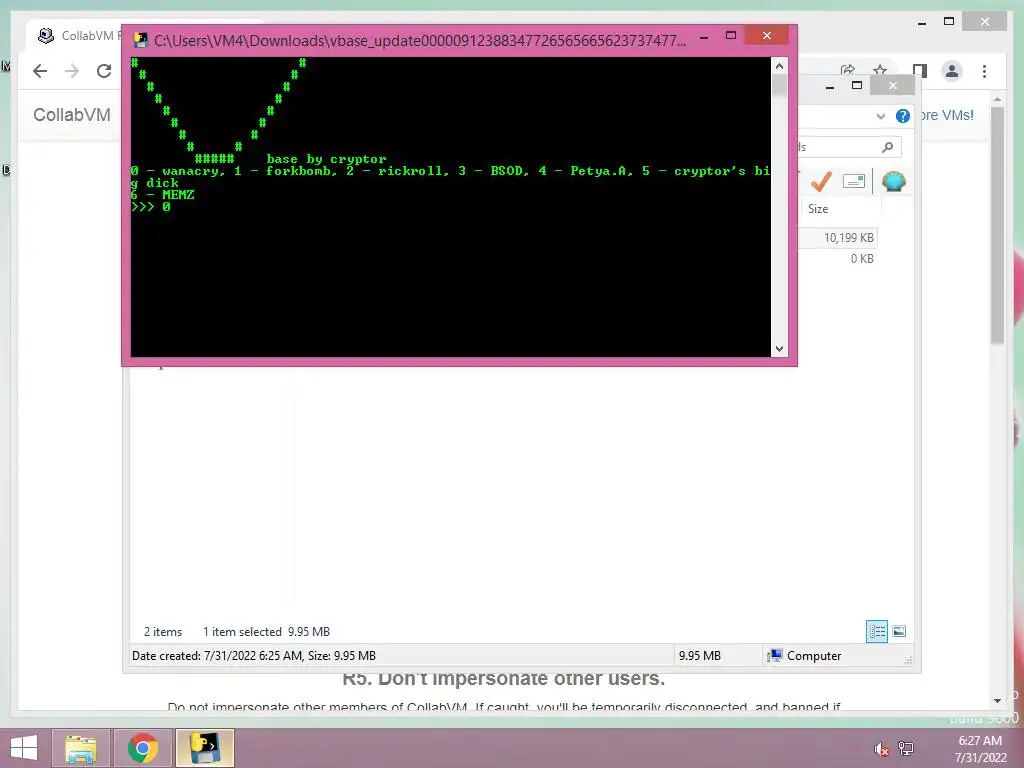Image resolution: width=1024 pixels, height=768 pixels.
Task: Open Chrome profile avatar menu
Action: point(952,71)
